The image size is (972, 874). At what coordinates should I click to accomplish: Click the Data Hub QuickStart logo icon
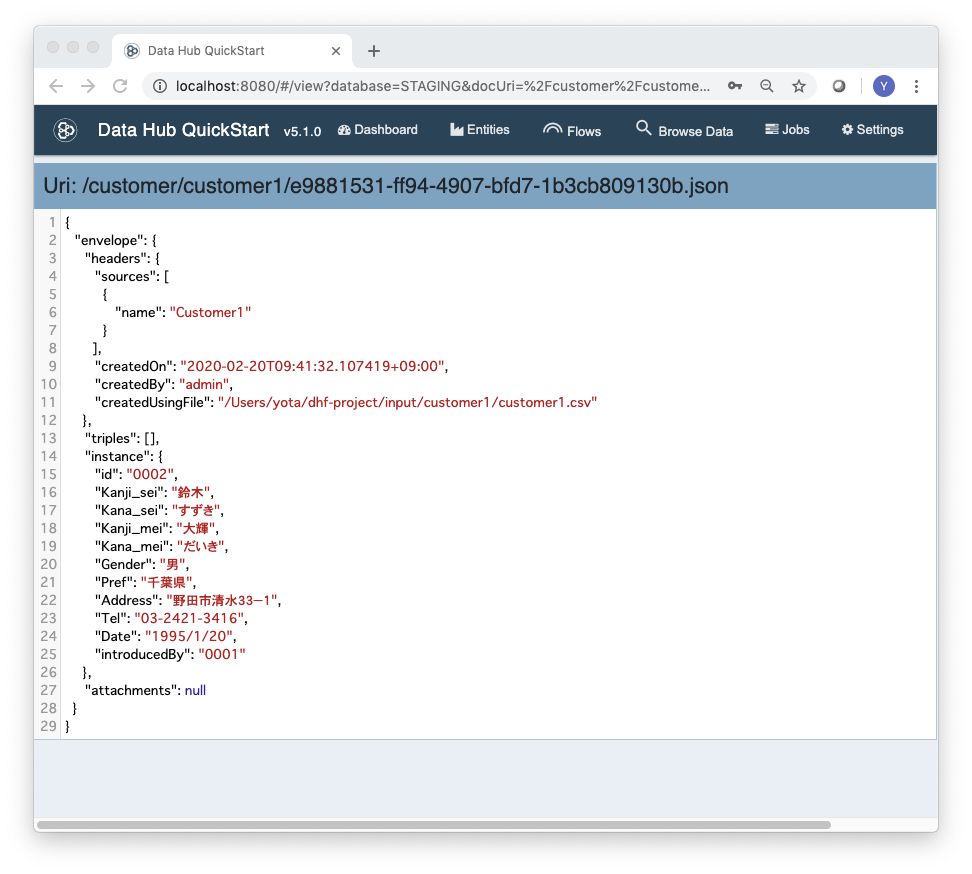click(x=66, y=130)
